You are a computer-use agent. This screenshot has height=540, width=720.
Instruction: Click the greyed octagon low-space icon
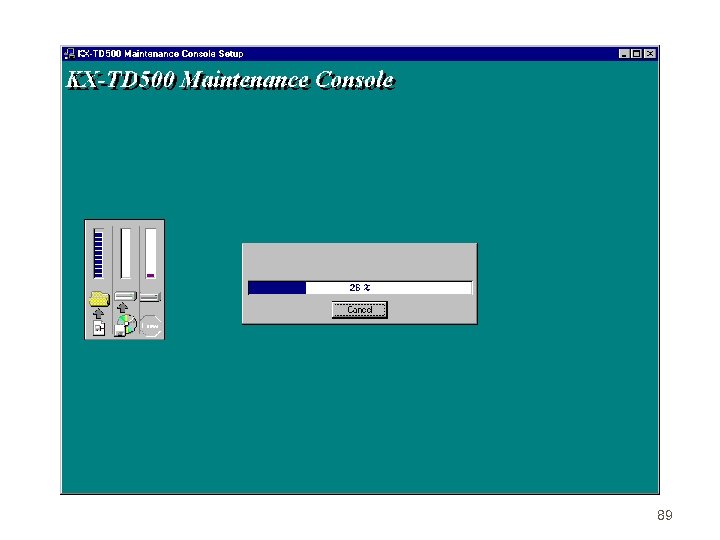click(x=151, y=326)
